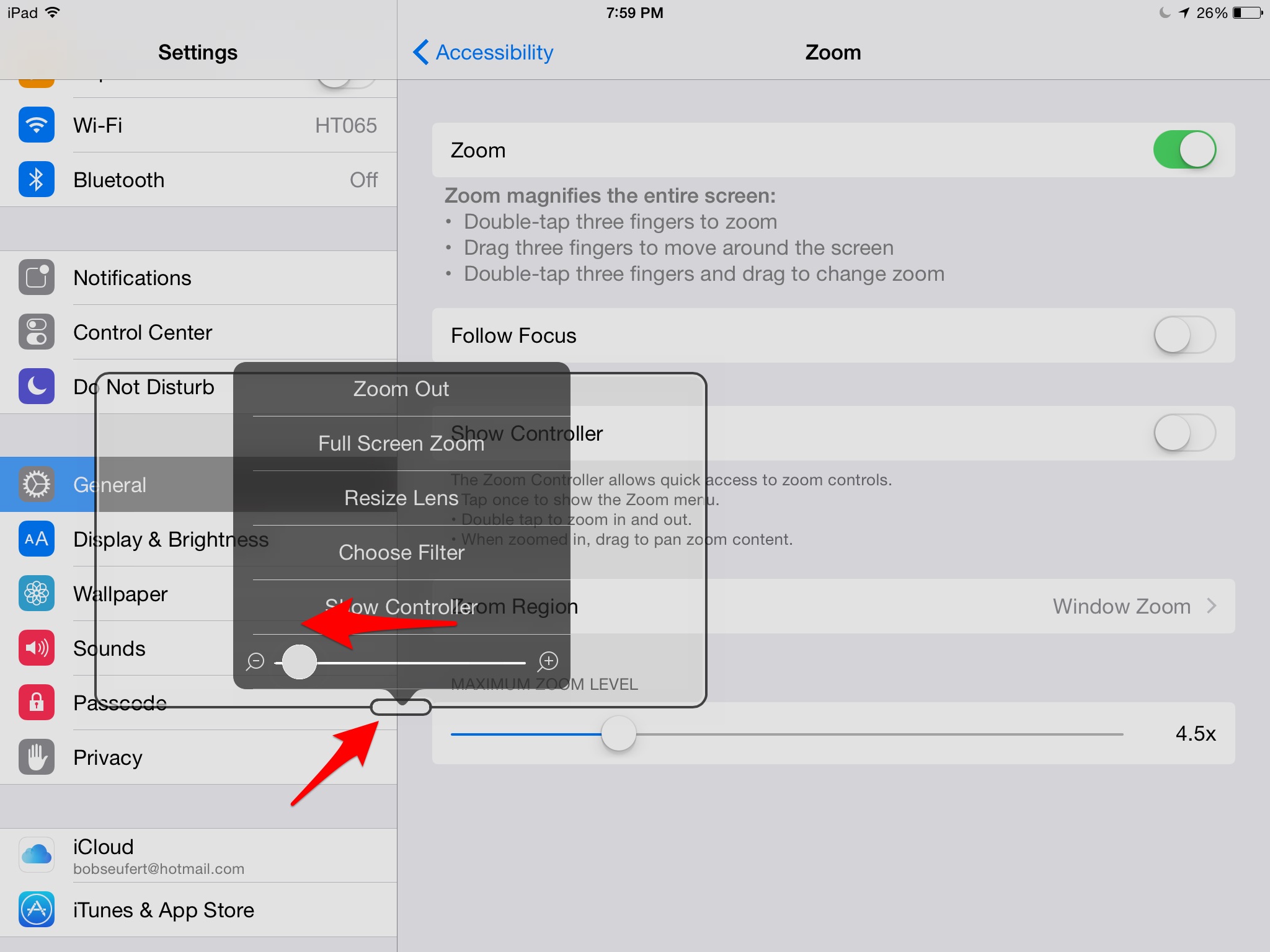The width and height of the screenshot is (1270, 952).
Task: Tap the zoom-out magnifier icon on slider
Action: click(x=254, y=662)
